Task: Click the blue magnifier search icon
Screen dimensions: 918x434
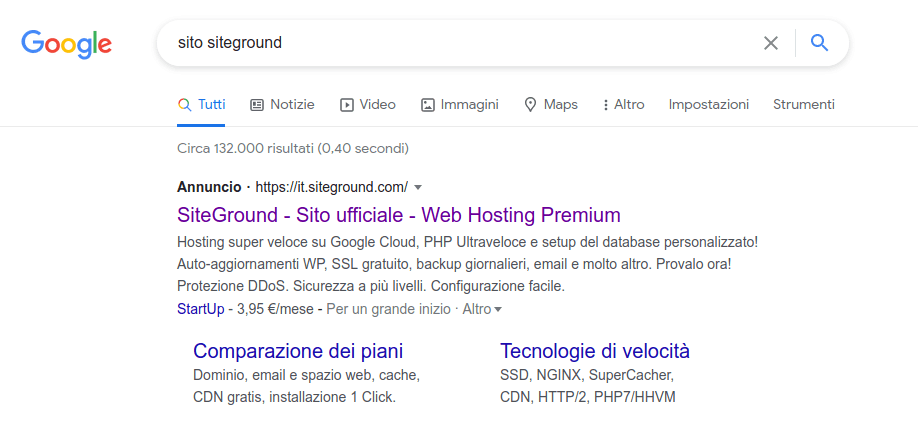Action: click(x=819, y=43)
